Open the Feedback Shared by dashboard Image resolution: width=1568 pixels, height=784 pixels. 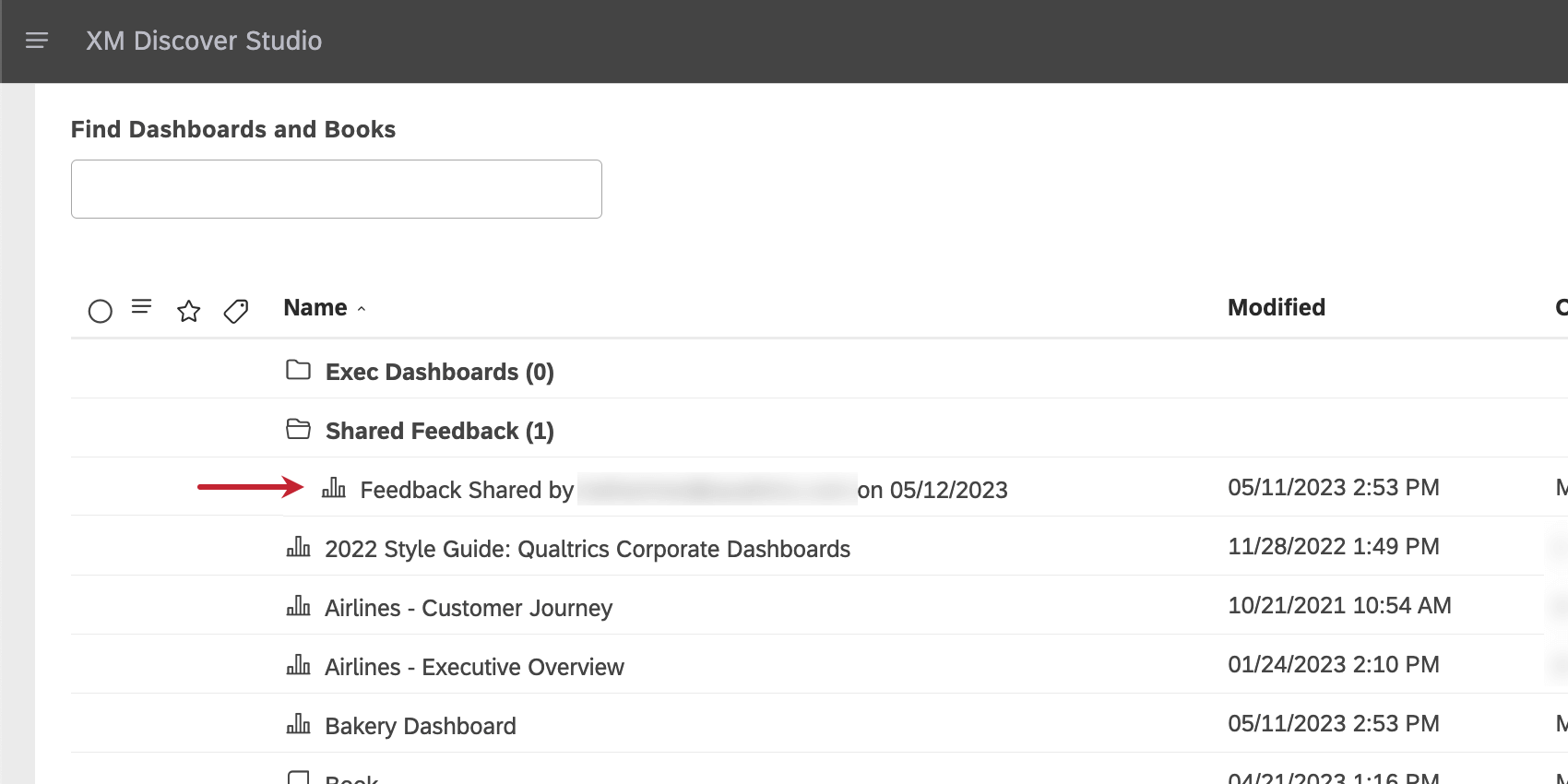pos(467,490)
